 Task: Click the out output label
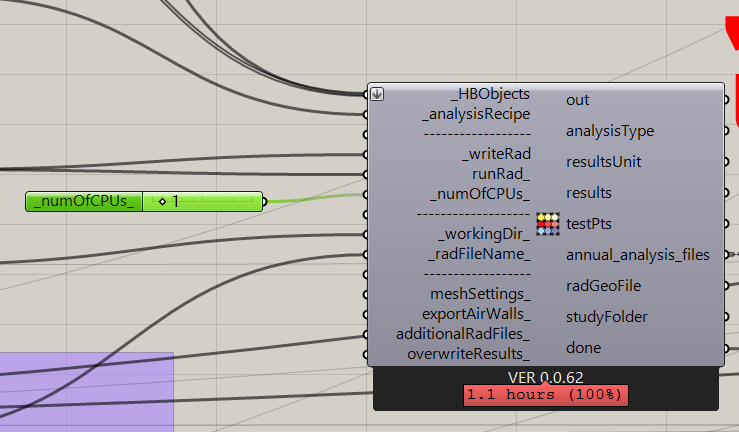[x=577, y=100]
